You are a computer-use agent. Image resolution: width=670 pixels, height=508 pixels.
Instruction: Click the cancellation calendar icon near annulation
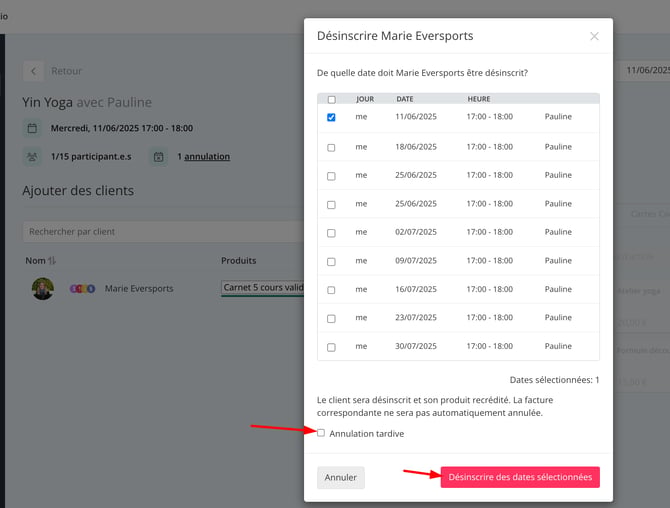(x=159, y=157)
